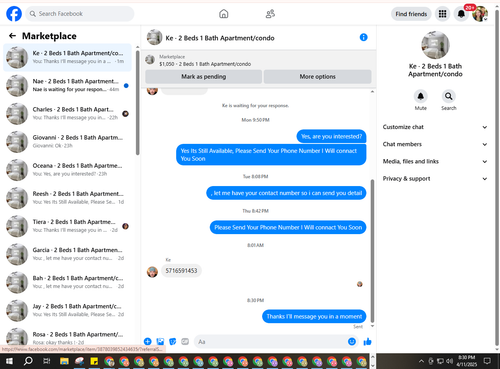Expand Privacy & support section
Screen dimensions: 500x369
(x=435, y=179)
